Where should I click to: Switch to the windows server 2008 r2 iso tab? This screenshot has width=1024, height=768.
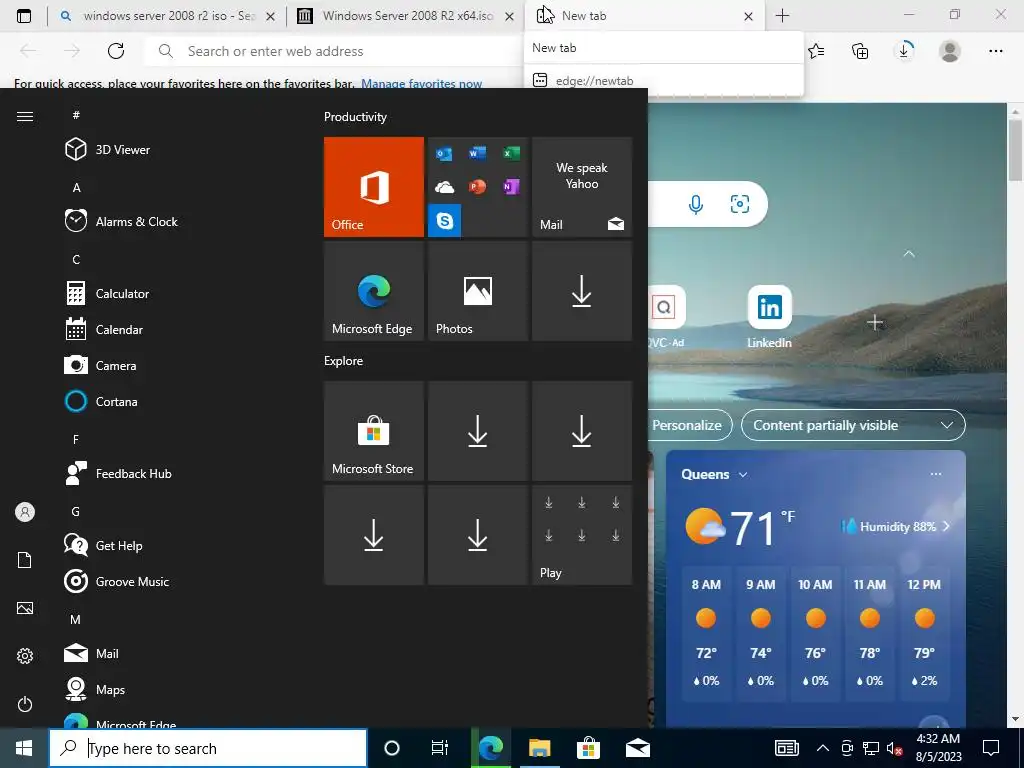pyautogui.click(x=166, y=16)
